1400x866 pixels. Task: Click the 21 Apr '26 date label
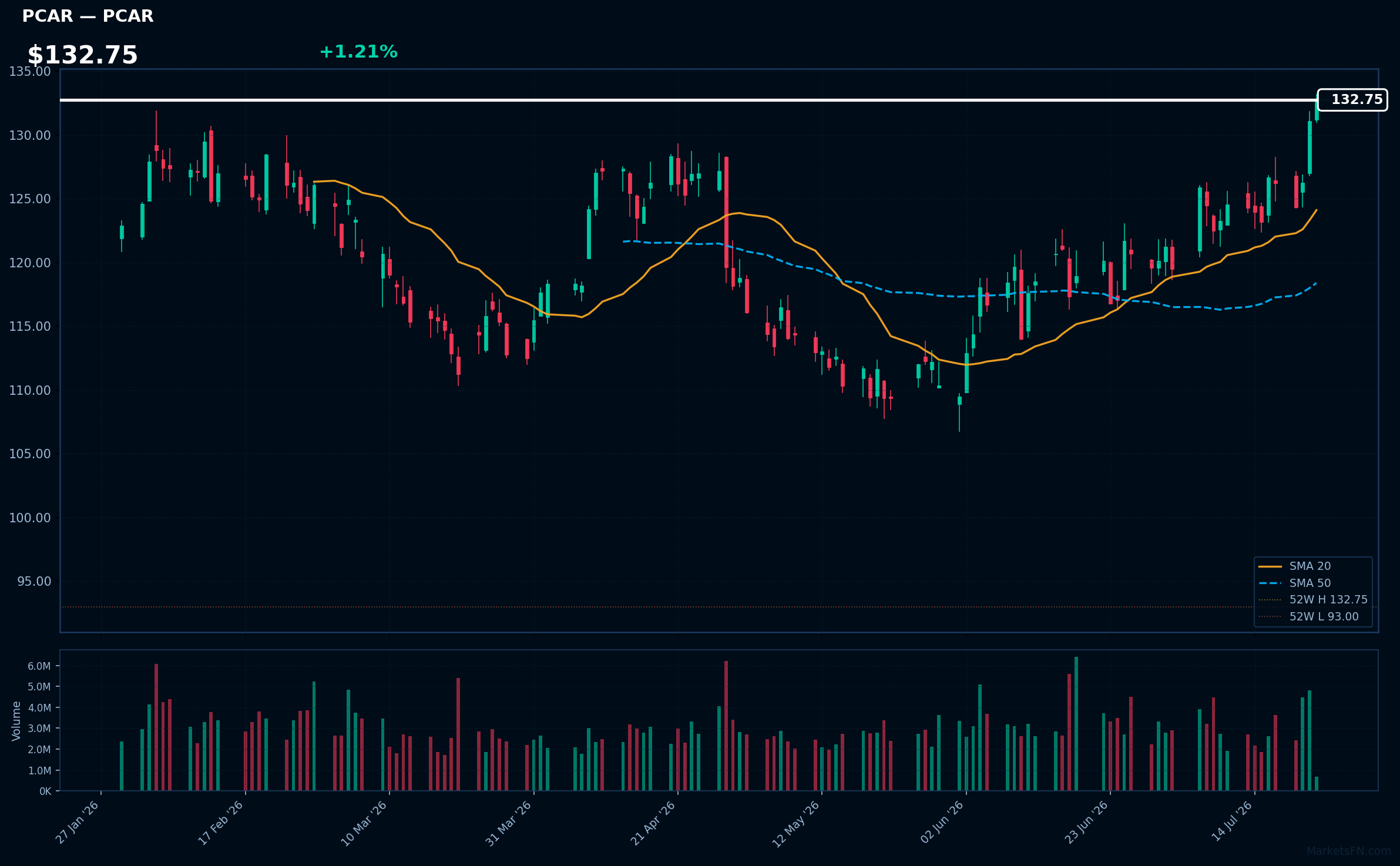(653, 823)
